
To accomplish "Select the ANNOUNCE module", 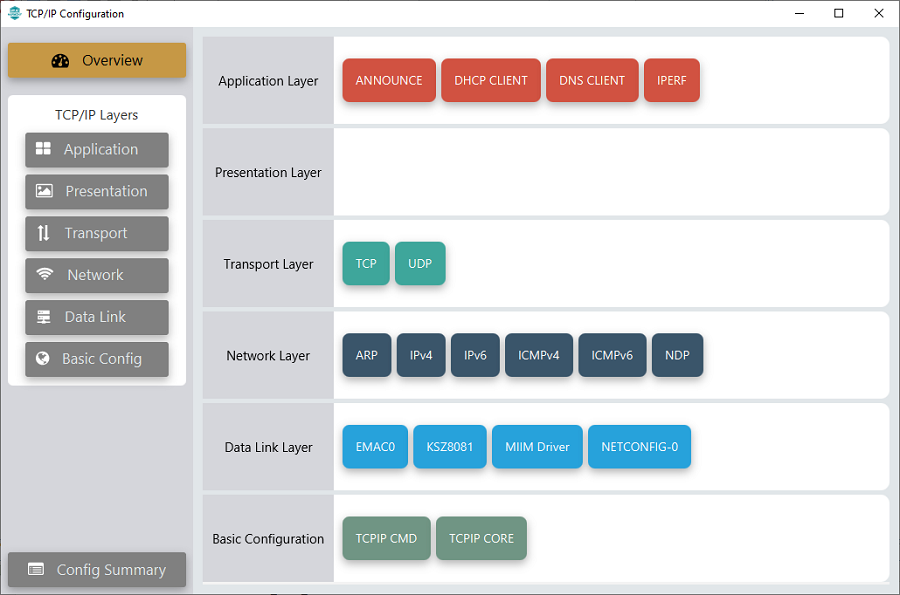I will (x=389, y=81).
